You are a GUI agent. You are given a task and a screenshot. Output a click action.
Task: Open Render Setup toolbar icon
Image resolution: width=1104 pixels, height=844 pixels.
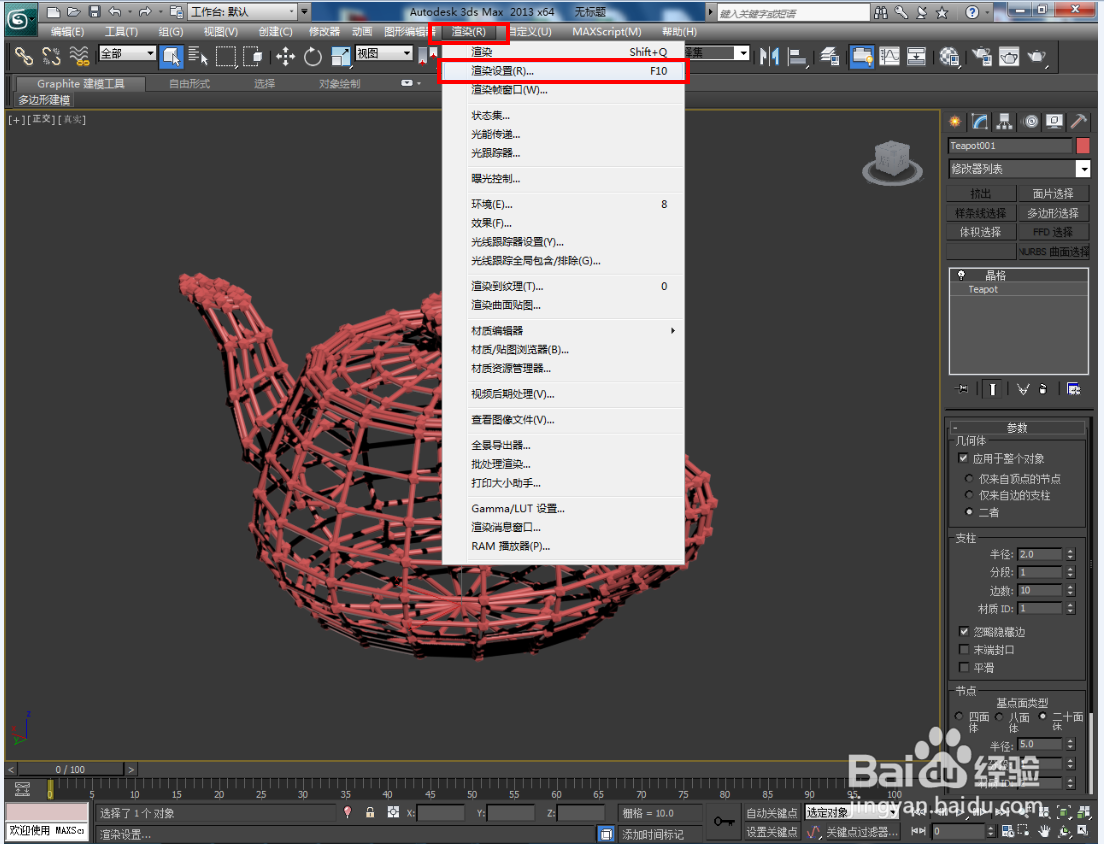(981, 56)
